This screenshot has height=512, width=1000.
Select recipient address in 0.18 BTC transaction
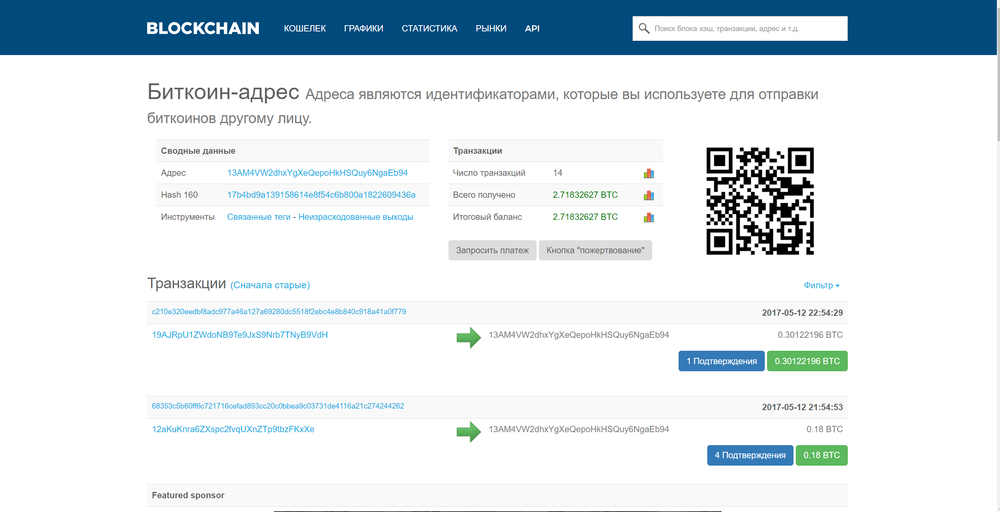579,429
